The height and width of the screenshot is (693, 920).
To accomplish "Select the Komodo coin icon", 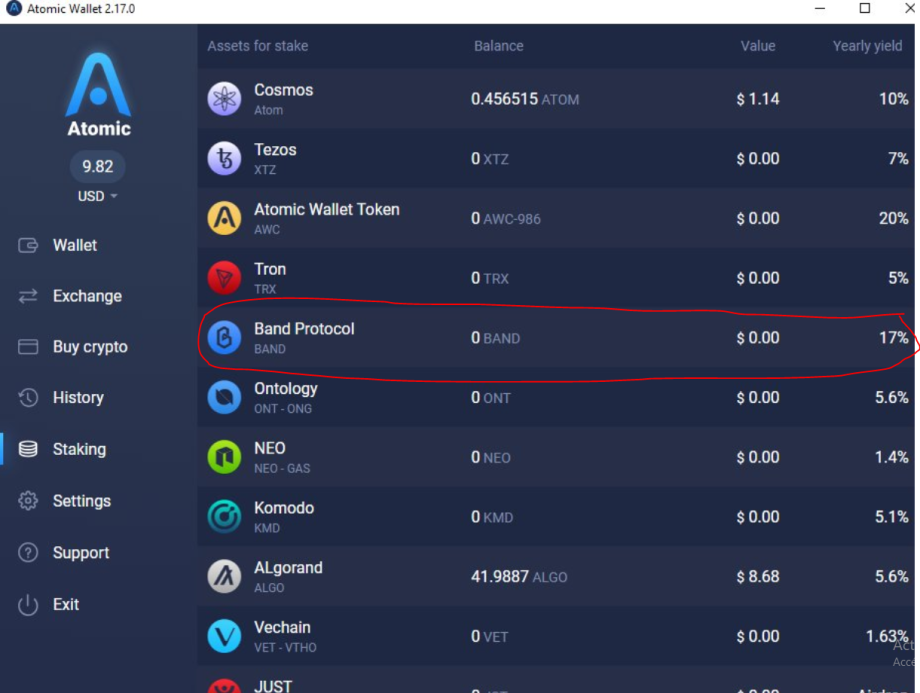I will pos(224,516).
